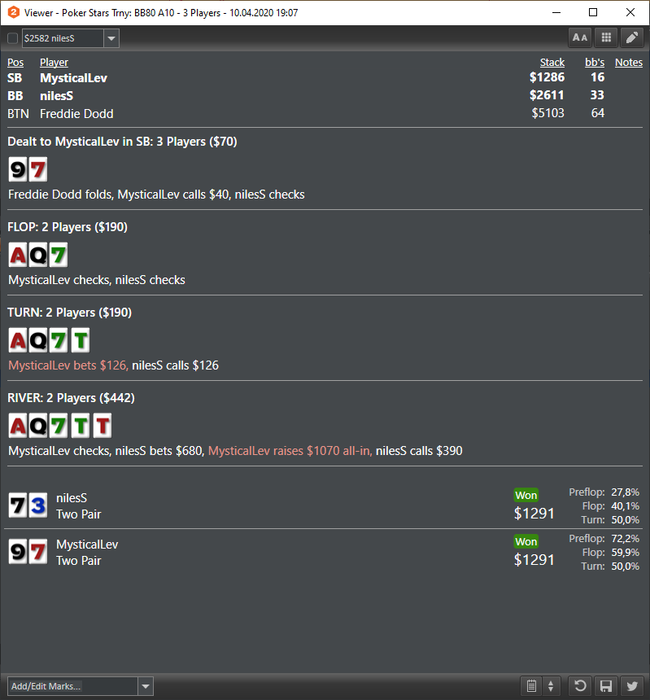Click the clipboard copy hand icon

pos(531,686)
